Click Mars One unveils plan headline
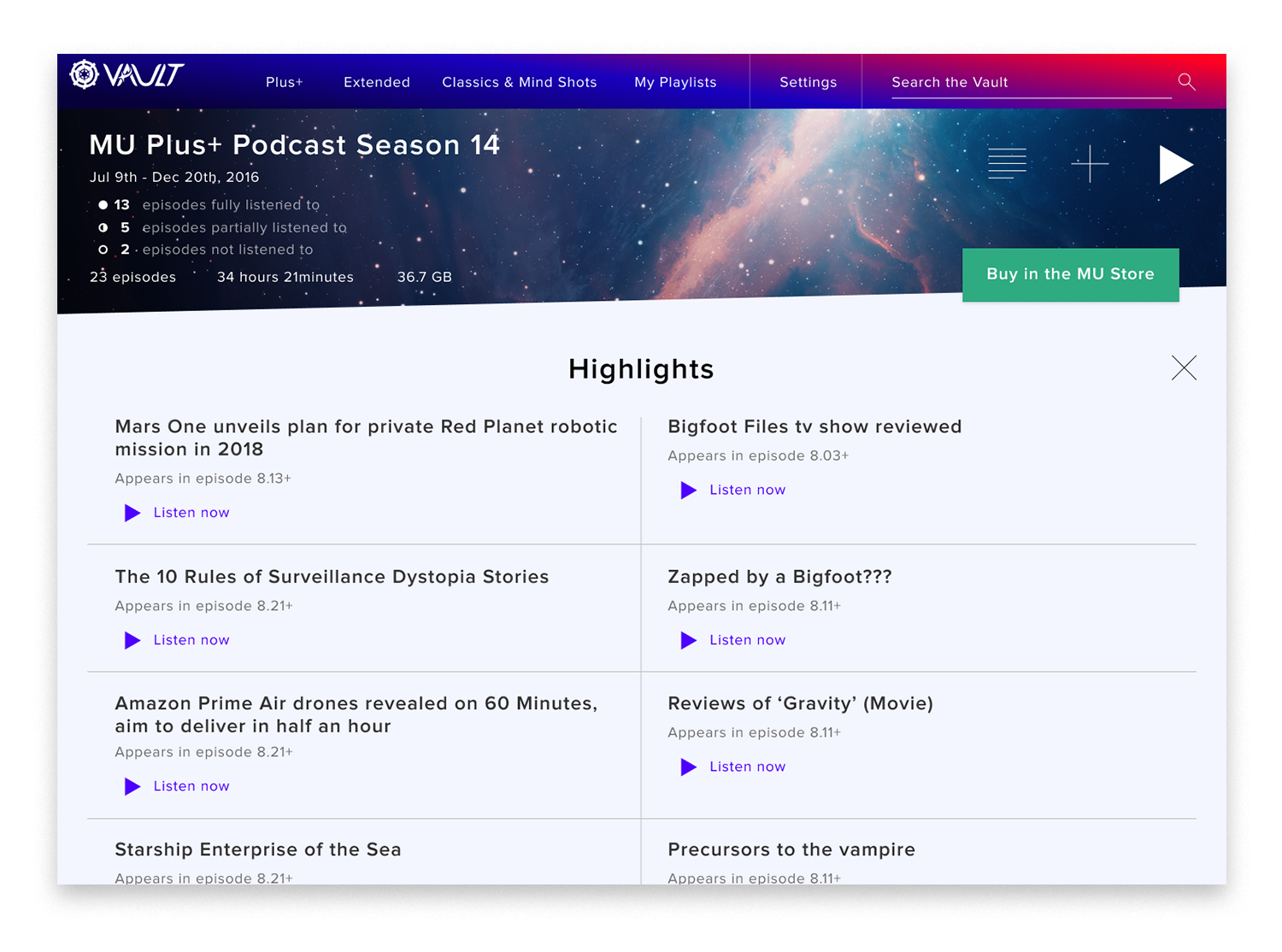The image size is (1282, 952). 366,438
